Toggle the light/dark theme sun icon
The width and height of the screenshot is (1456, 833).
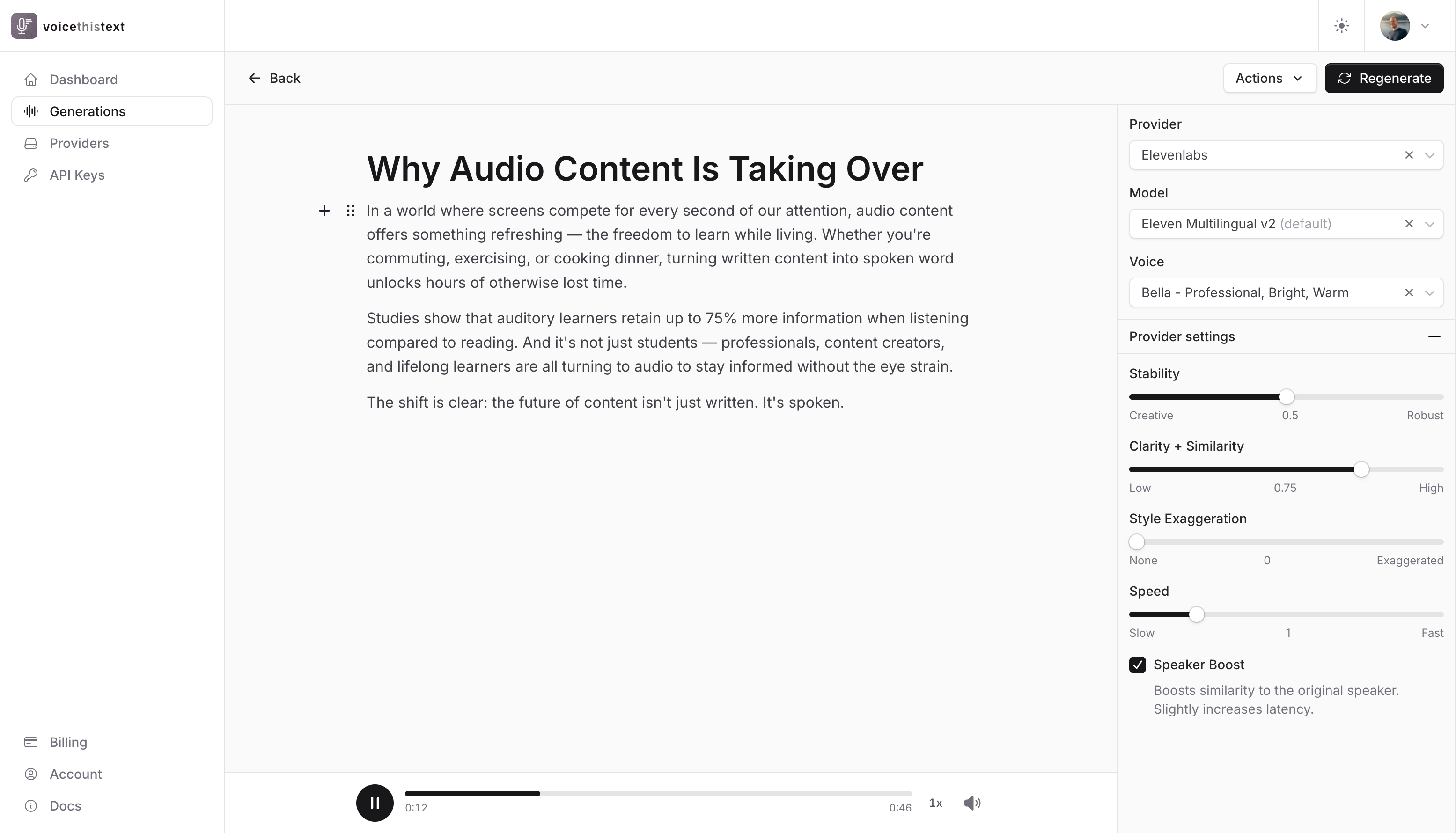1342,26
